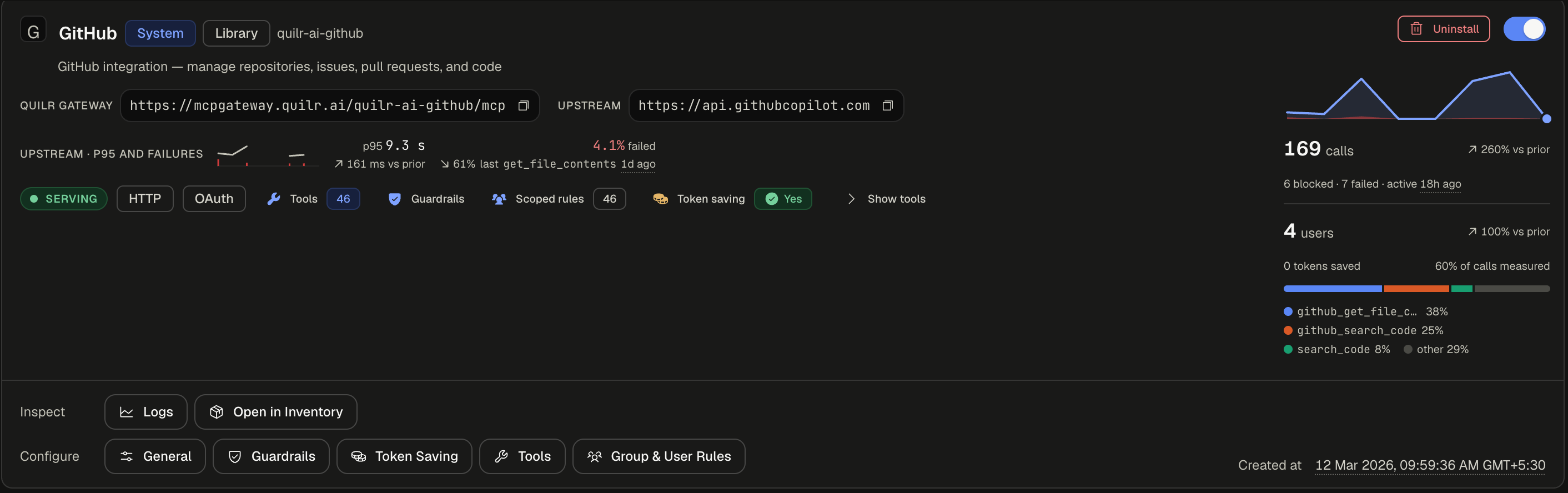Image resolution: width=1568 pixels, height=493 pixels.
Task: Click the Token saving coins icon
Action: (x=661, y=199)
